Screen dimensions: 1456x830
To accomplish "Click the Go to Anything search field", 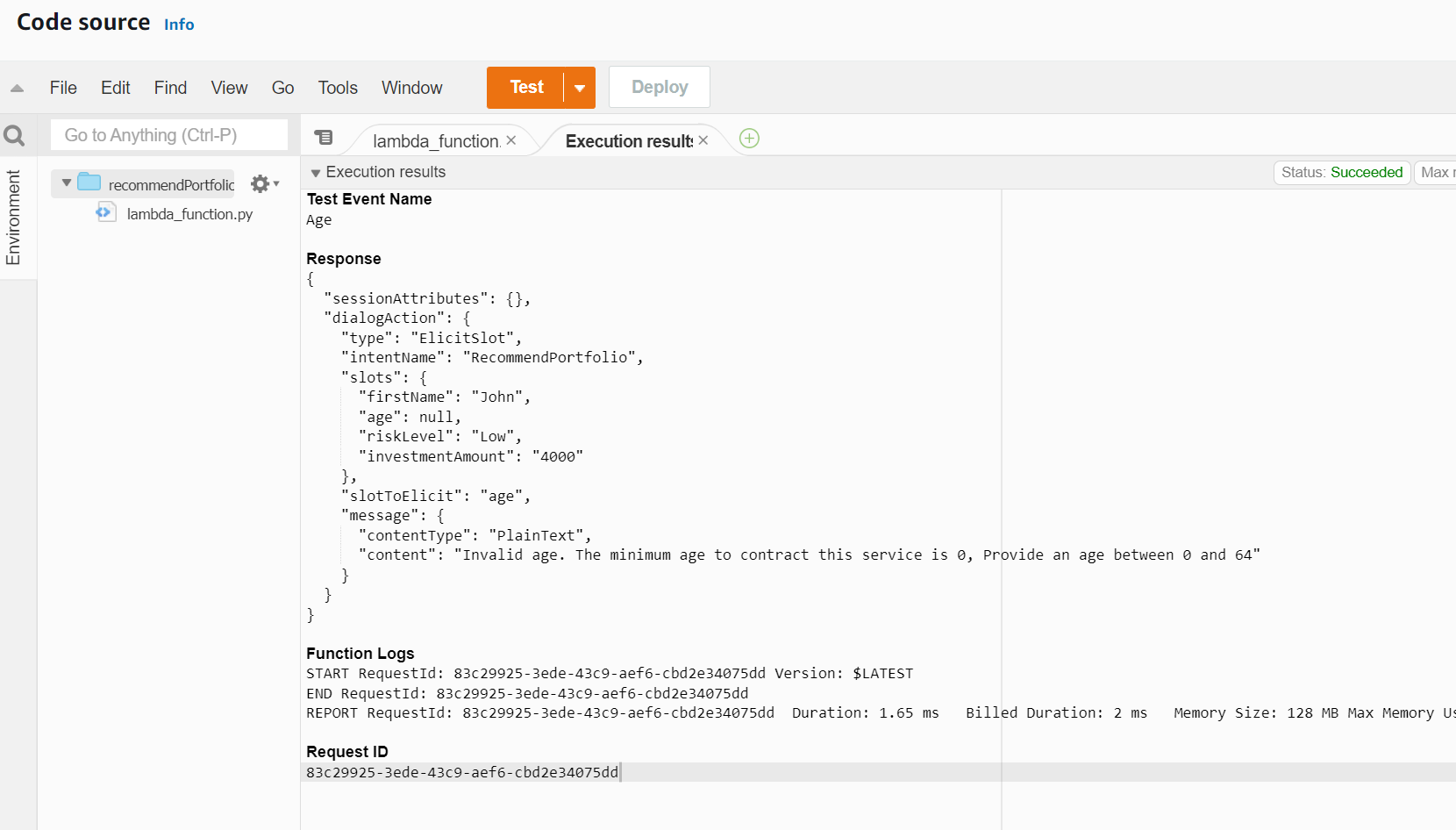I will pyautogui.click(x=169, y=135).
